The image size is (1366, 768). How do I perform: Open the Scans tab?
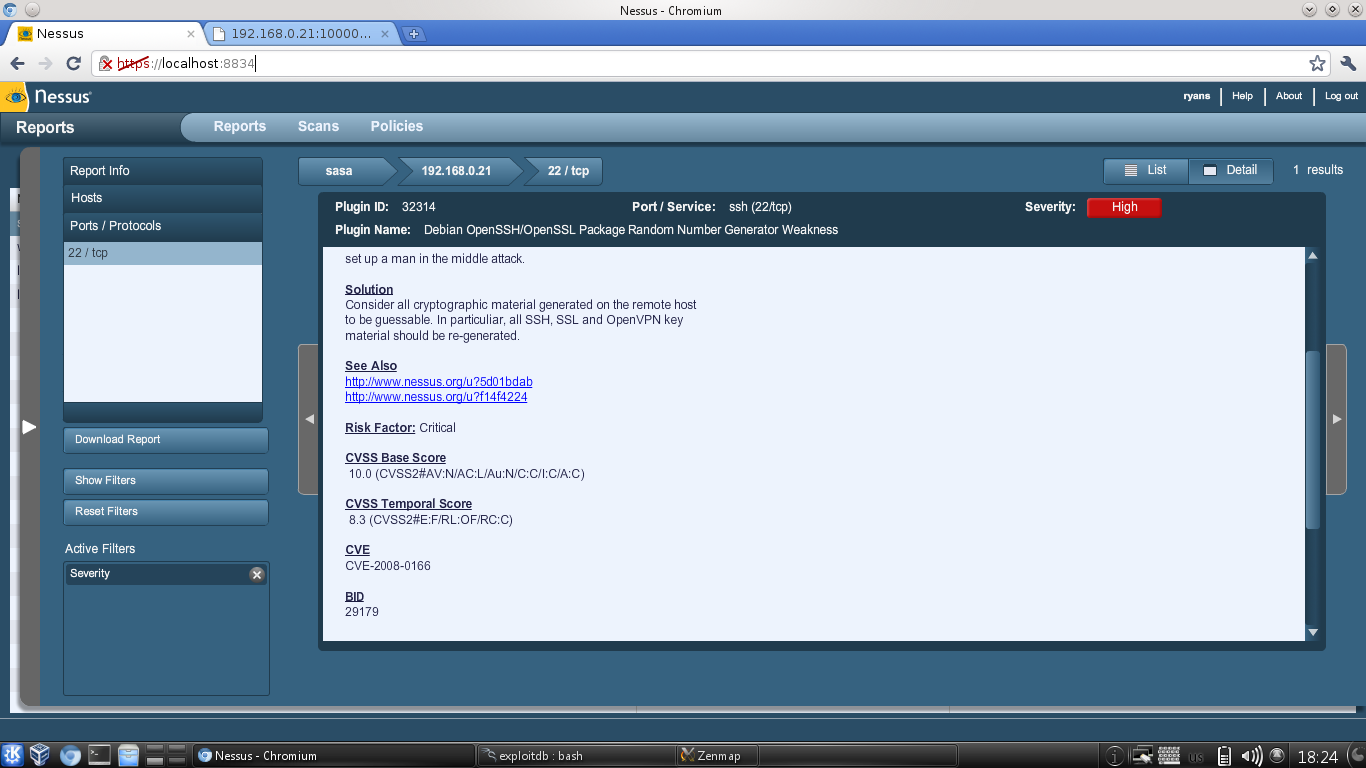click(x=318, y=126)
